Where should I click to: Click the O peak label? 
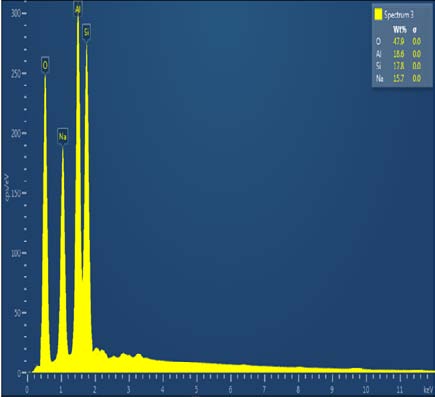45,65
